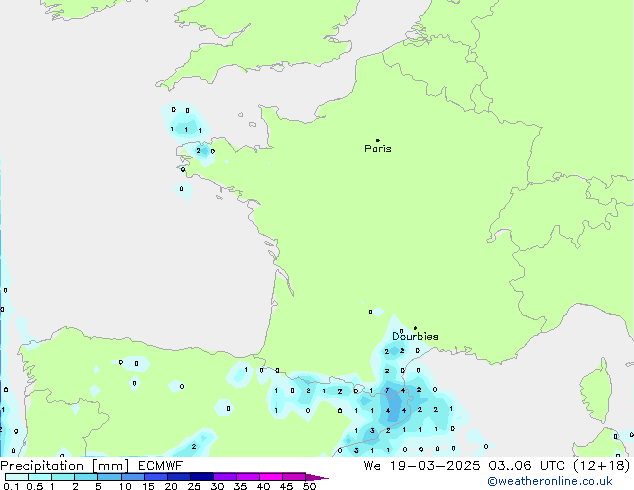This screenshot has height=490, width=634.
Task: Click the legend label '25'
Action: [194, 486]
